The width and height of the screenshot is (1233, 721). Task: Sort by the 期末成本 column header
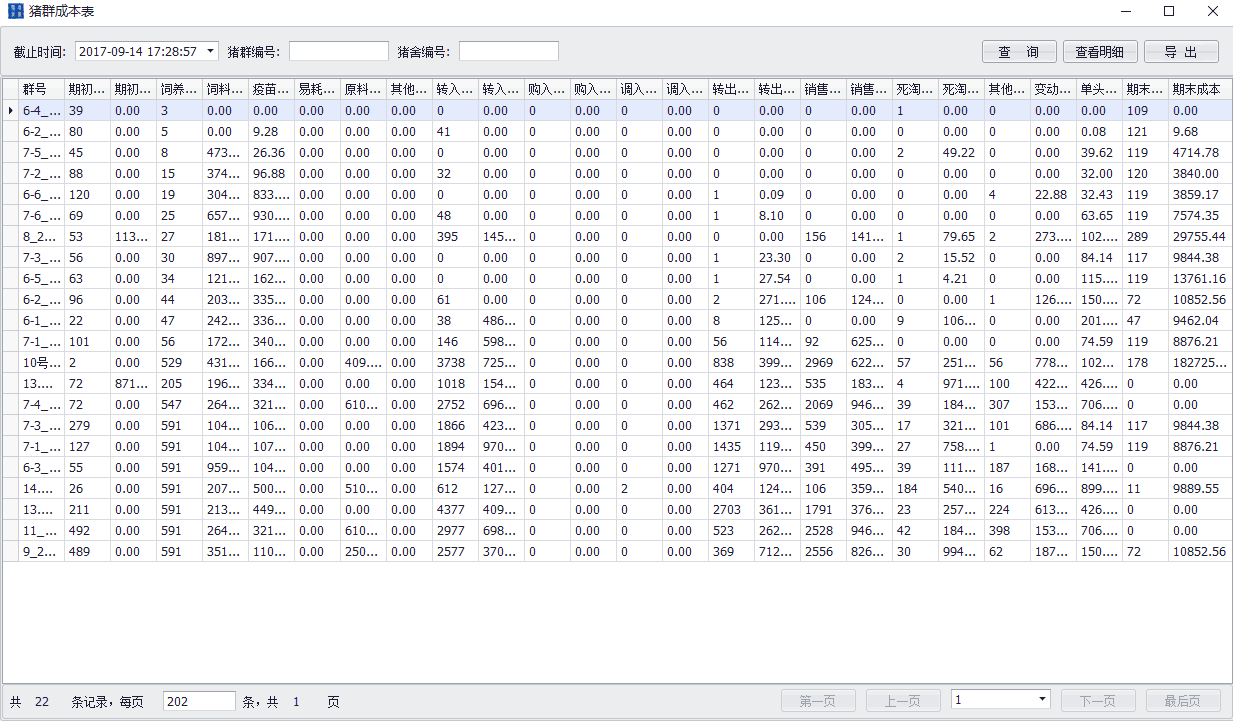click(x=1198, y=89)
